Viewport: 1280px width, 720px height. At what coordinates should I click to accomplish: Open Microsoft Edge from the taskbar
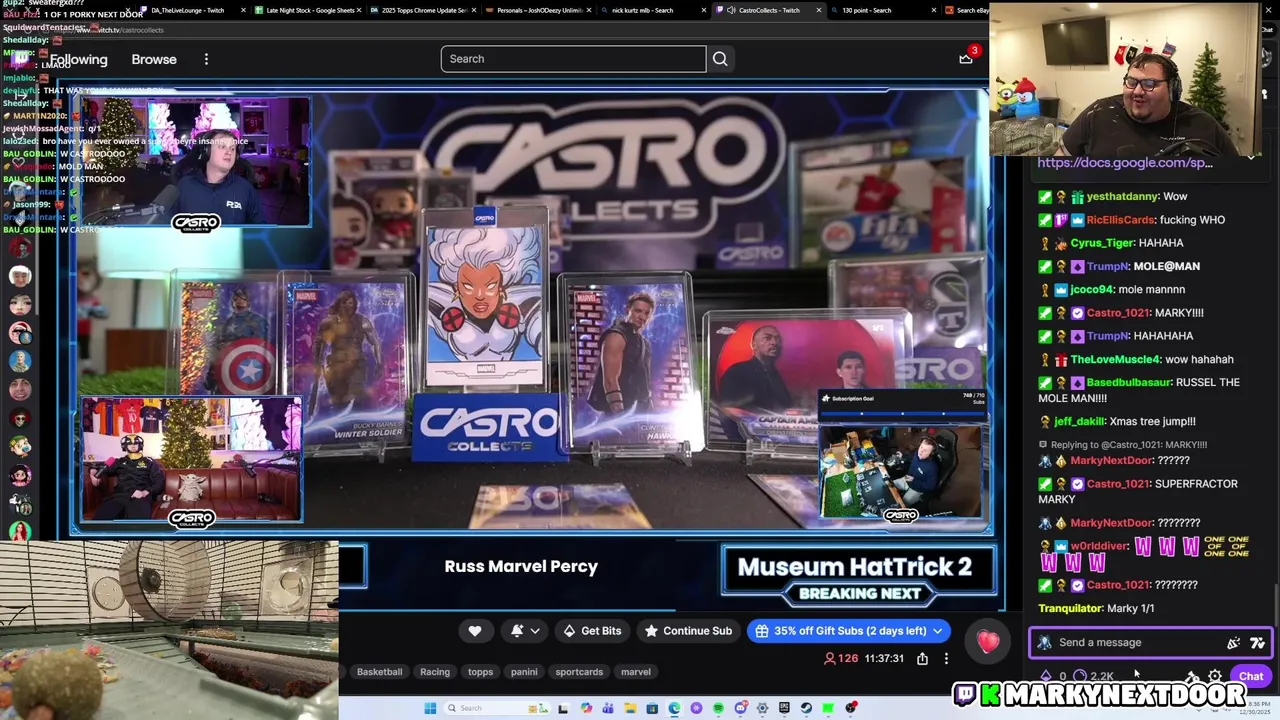[x=675, y=708]
